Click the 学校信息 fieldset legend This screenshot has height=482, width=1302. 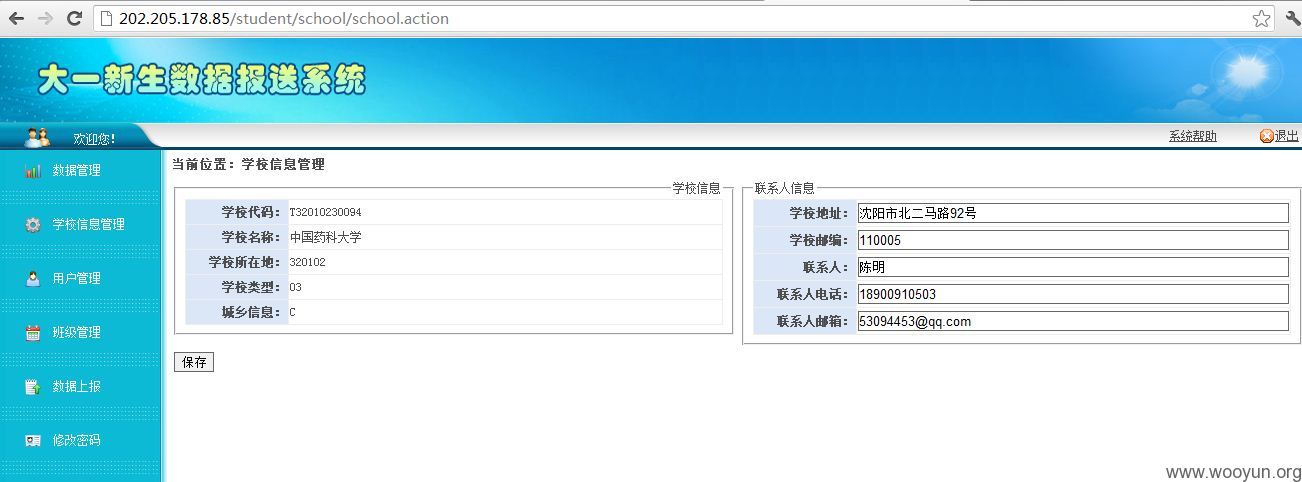tap(696, 188)
